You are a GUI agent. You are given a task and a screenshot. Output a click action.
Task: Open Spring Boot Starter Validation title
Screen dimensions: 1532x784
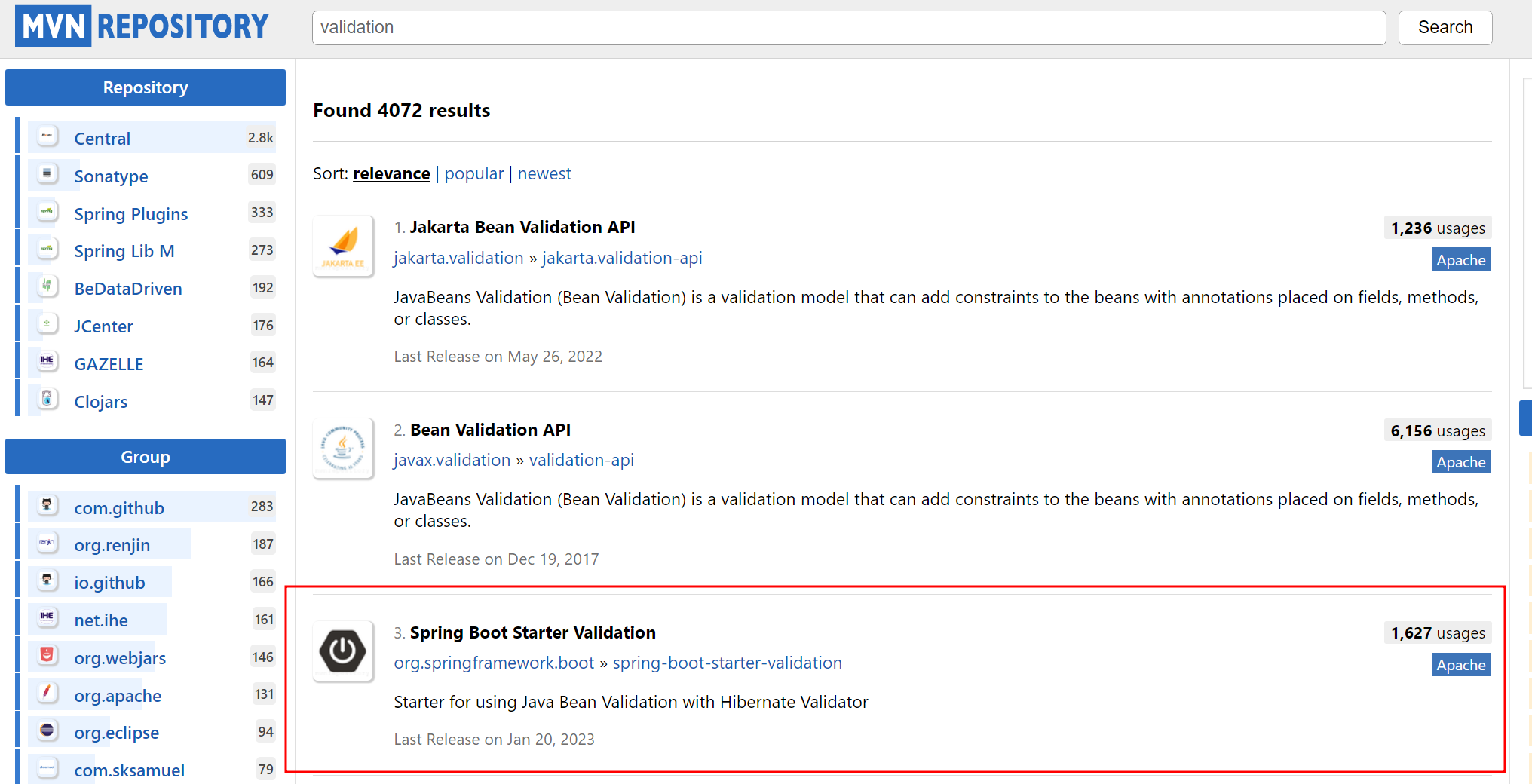click(x=533, y=632)
